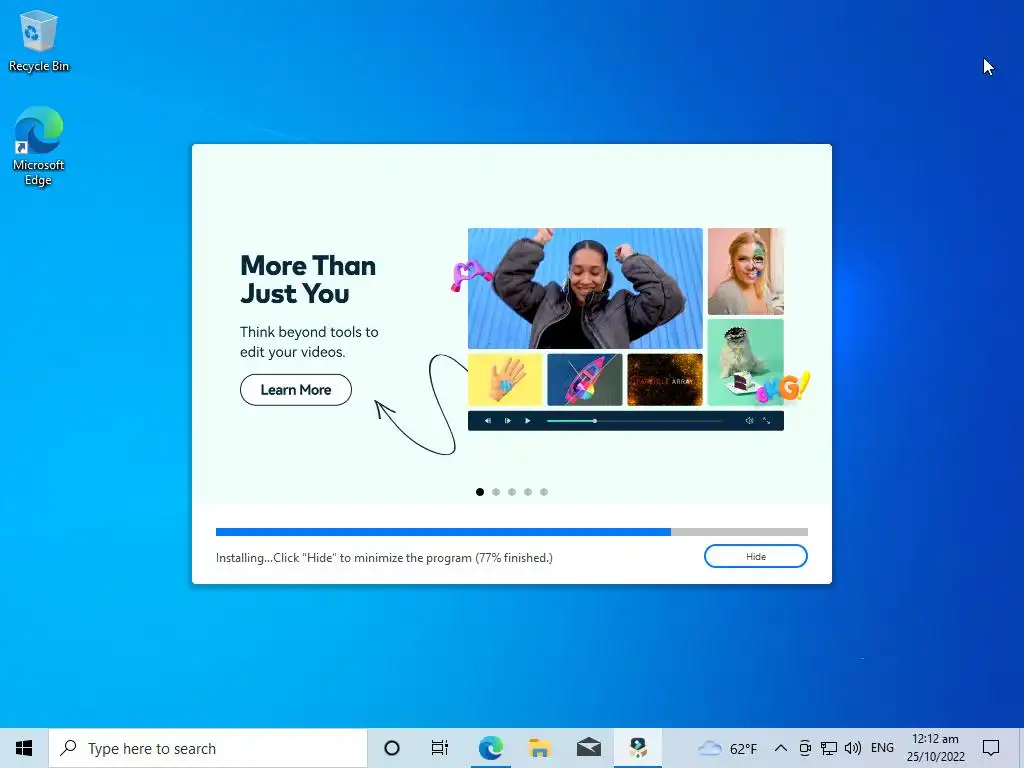This screenshot has height=768, width=1024.
Task: Click the installation progress bar
Action: tap(511, 532)
